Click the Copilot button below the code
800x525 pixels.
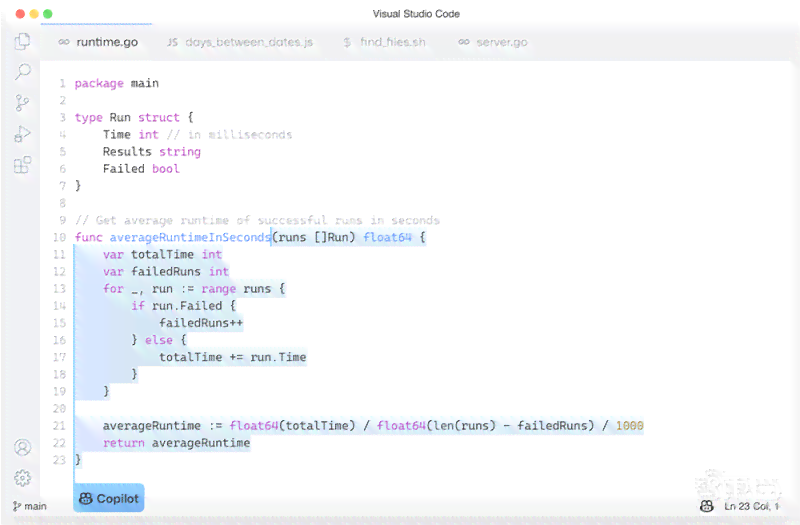click(109, 498)
